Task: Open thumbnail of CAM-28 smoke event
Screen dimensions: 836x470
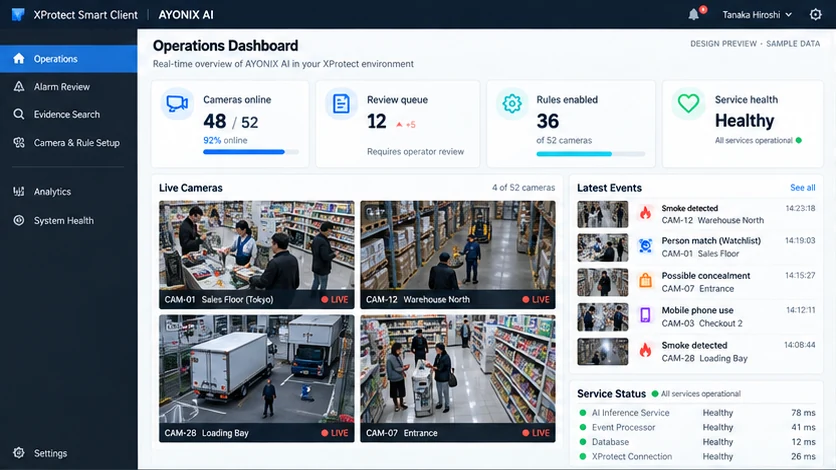Action: tap(602, 352)
